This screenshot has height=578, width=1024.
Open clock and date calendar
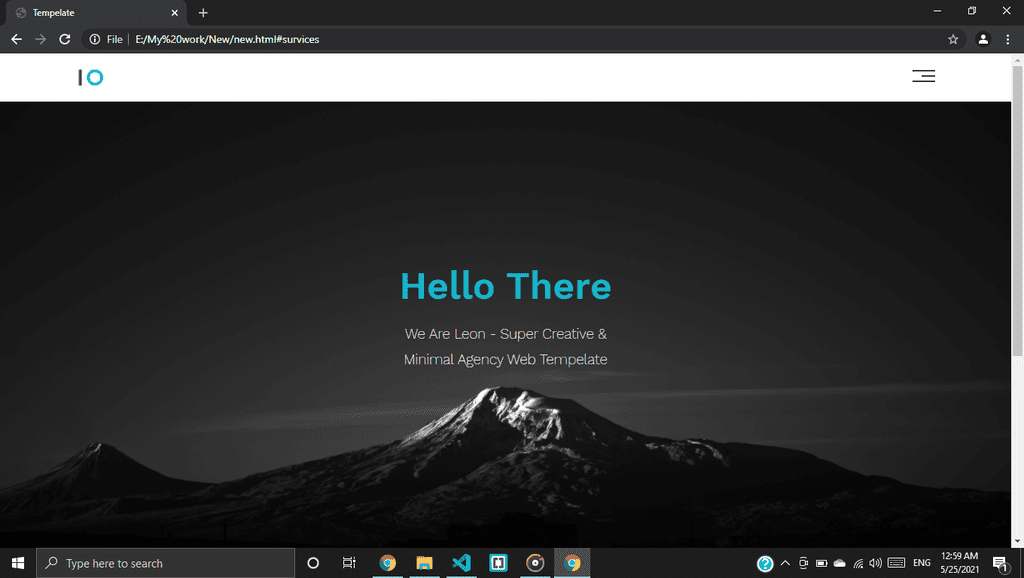point(959,563)
